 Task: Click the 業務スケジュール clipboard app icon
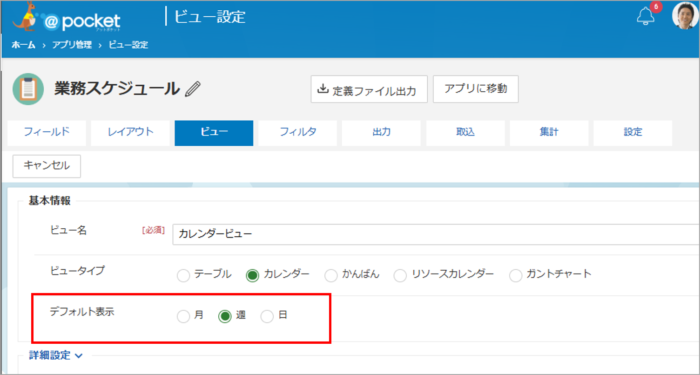click(x=28, y=89)
